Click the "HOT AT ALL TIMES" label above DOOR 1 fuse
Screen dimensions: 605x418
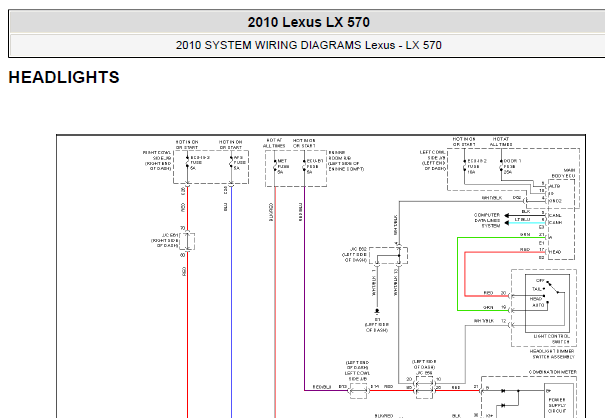tap(501, 142)
